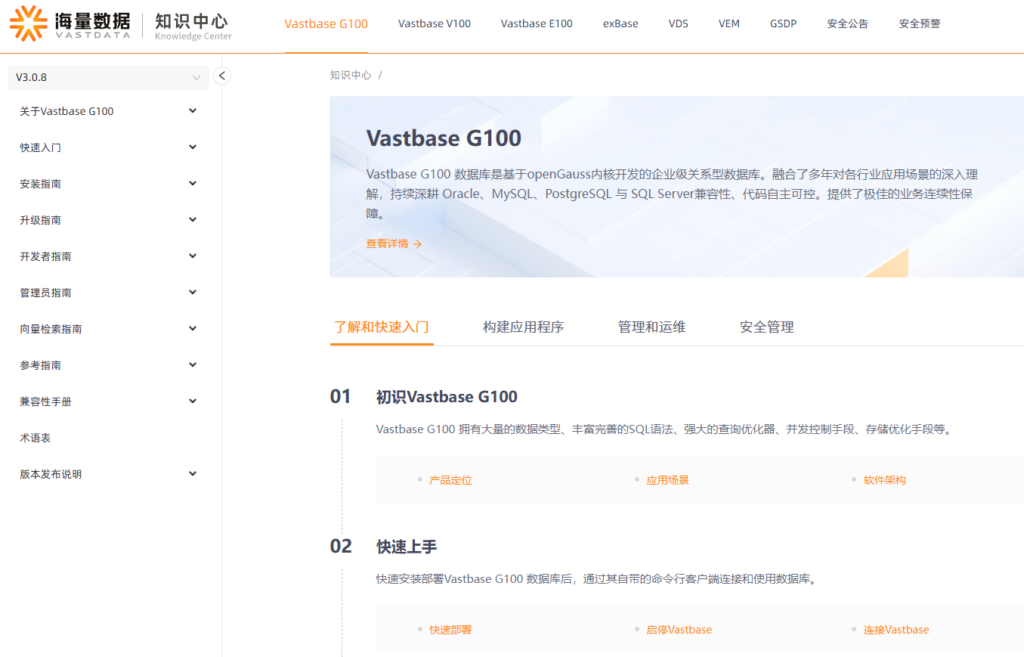This screenshot has width=1024, height=657.
Task: Open the 启停Vastbase link
Action: (x=679, y=630)
